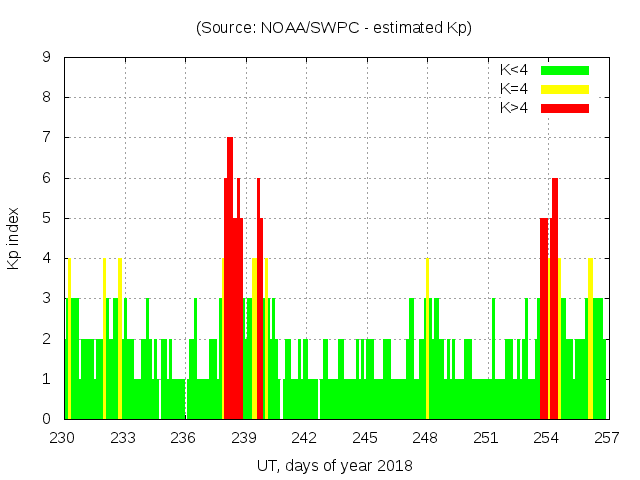Image resolution: width=640 pixels, height=480 pixels.
Task: Select the "K>4" legend label text
Action: pos(516,108)
